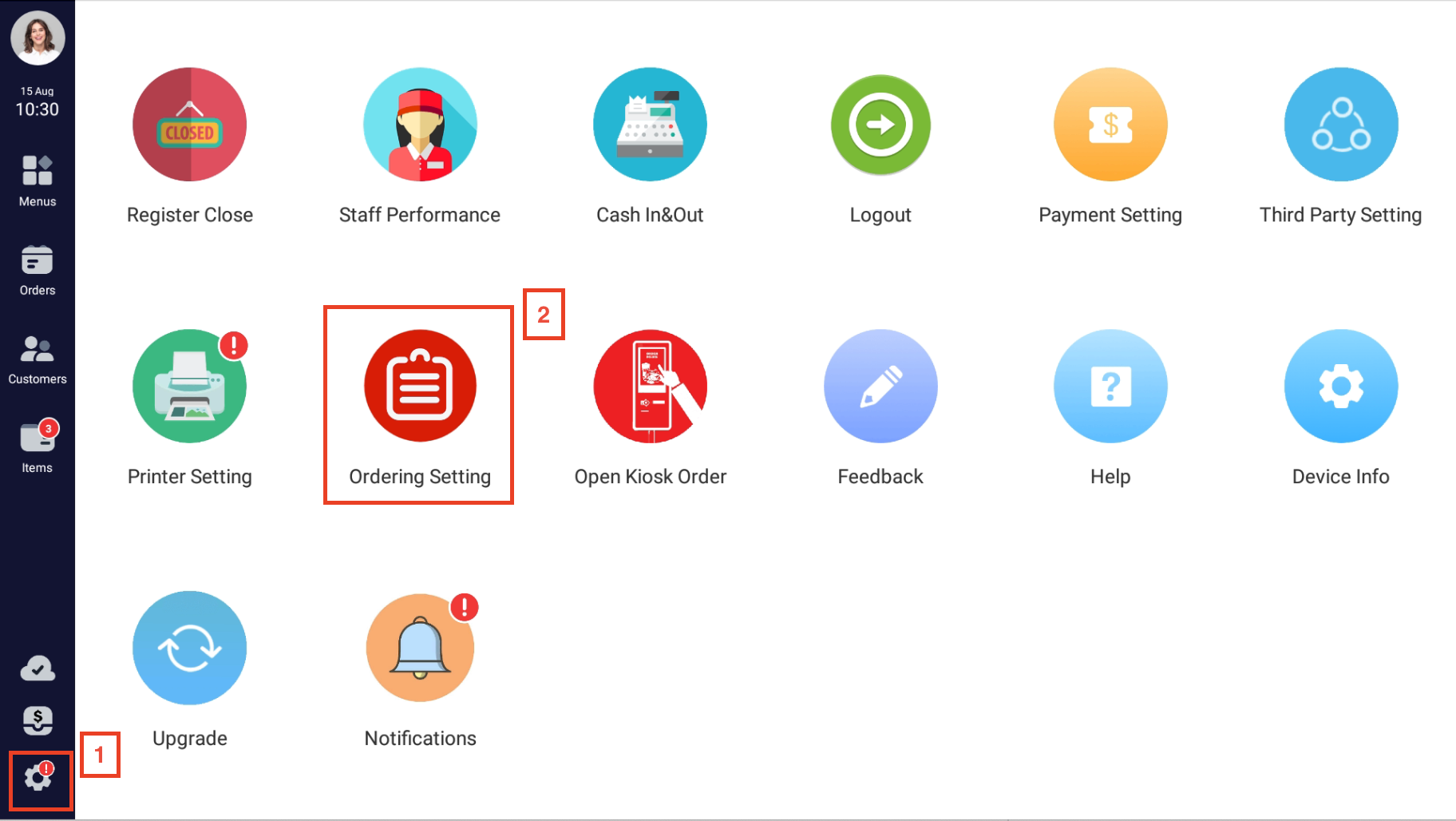The height and width of the screenshot is (821, 1456).
Task: Open Notifications bell icon
Action: 420,648
